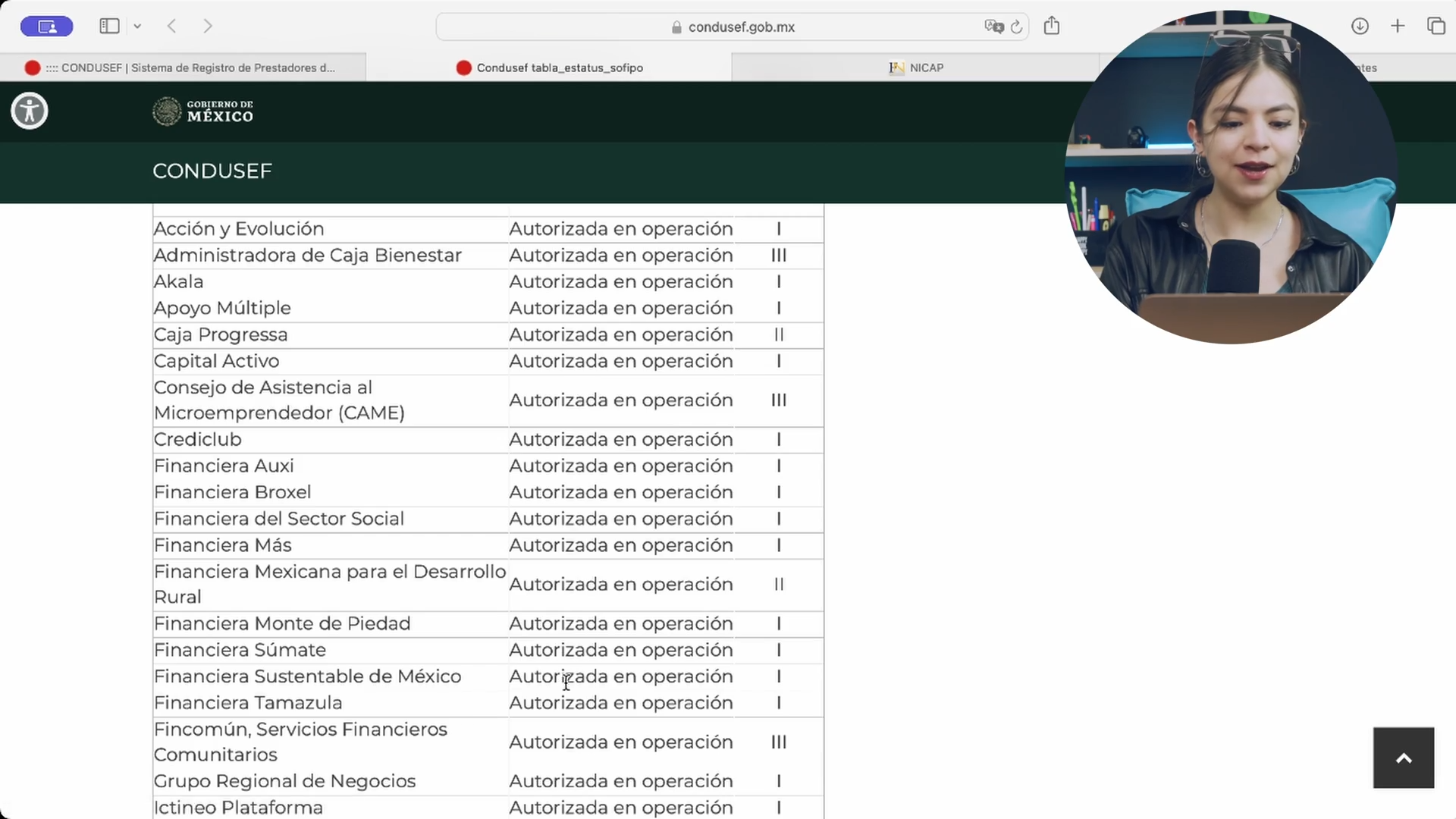Viewport: 1456px width, 819px height.
Task: Click the Gobierno de México logo
Action: tap(202, 111)
